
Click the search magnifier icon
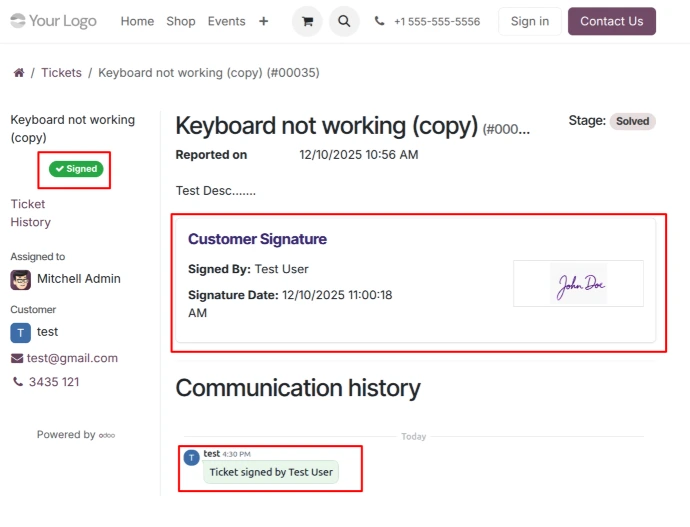click(344, 21)
